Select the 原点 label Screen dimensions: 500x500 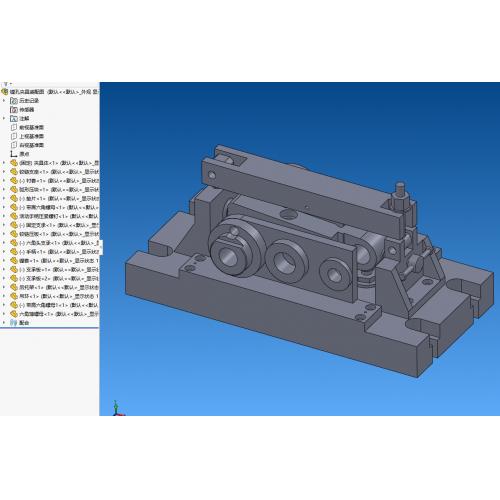tap(24, 154)
